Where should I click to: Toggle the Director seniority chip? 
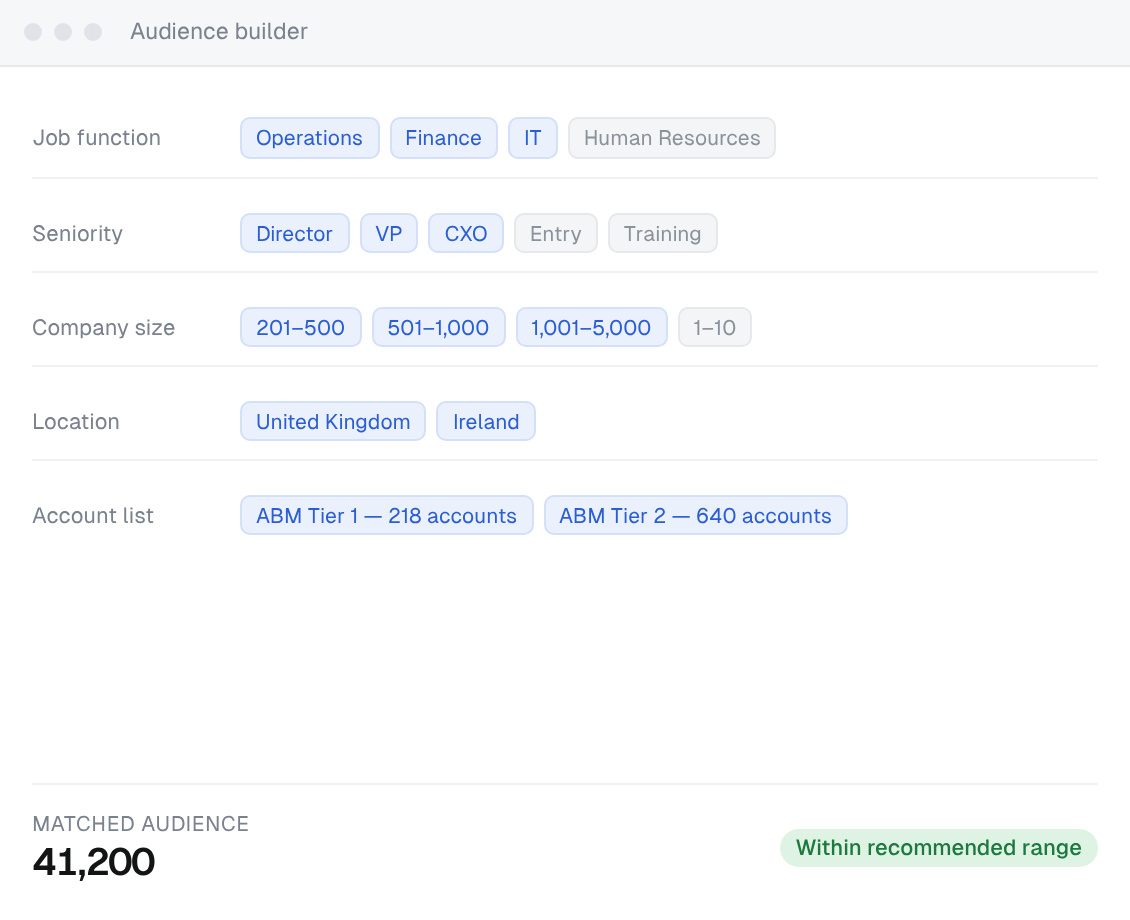tap(294, 233)
